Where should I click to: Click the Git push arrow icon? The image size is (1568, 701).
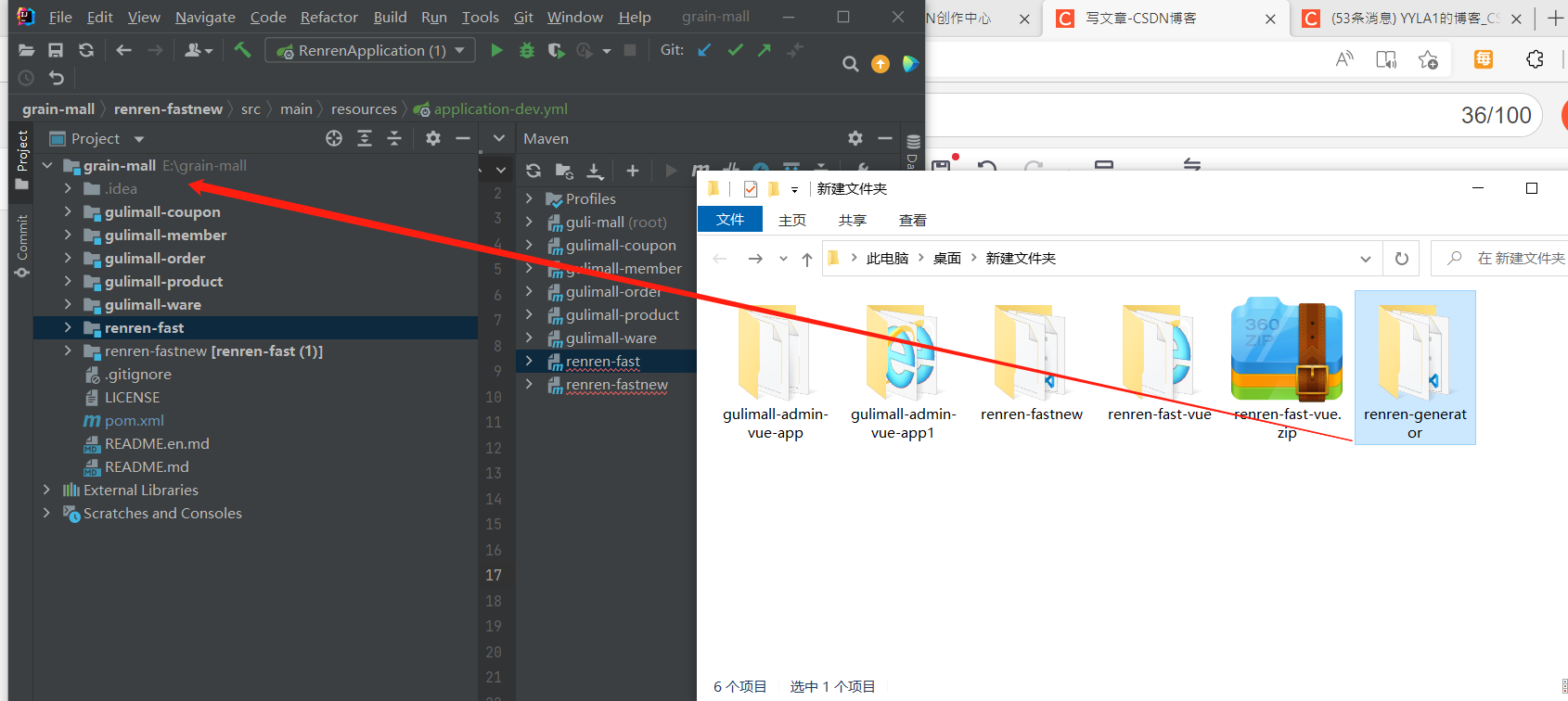(765, 50)
